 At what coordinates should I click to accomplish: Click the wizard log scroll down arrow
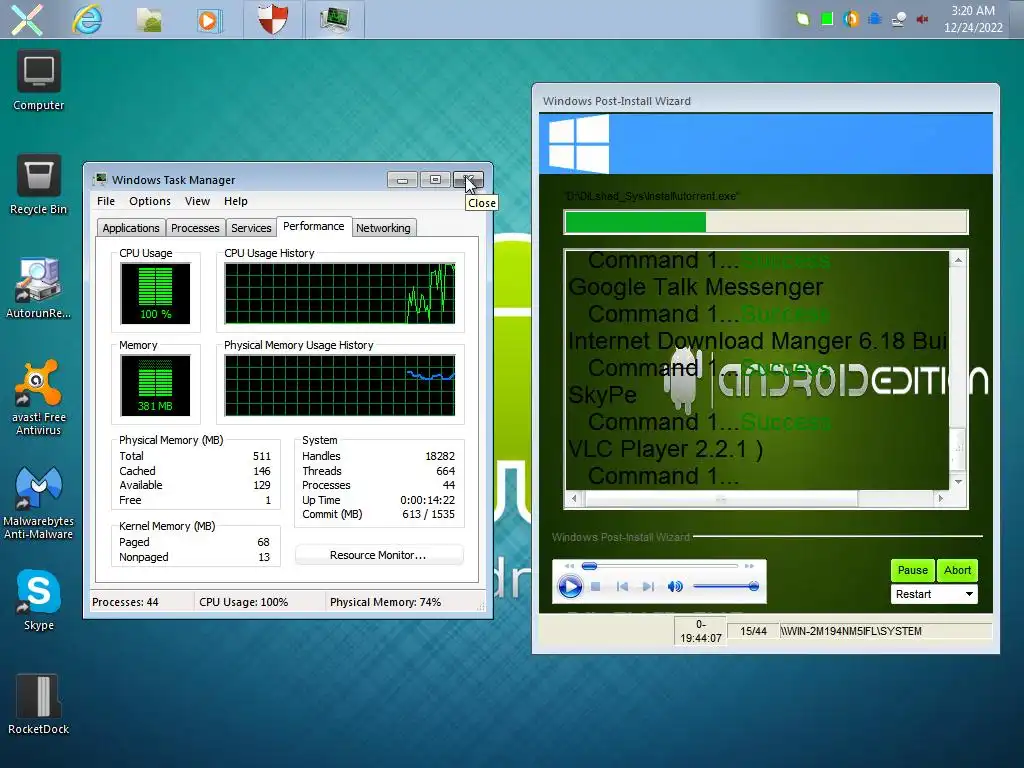tap(958, 482)
